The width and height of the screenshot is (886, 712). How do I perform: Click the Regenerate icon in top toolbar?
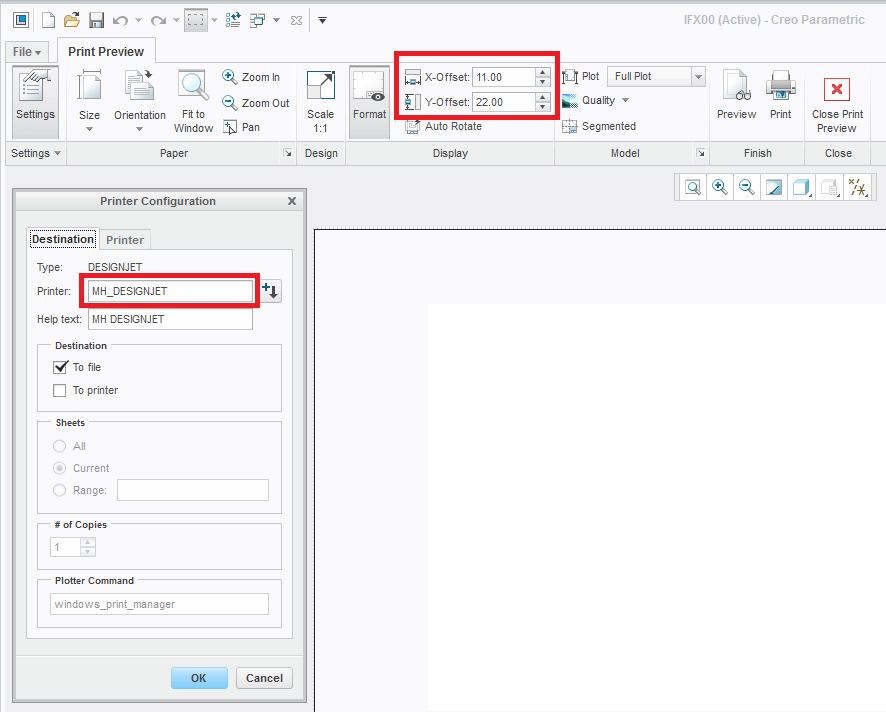click(233, 20)
